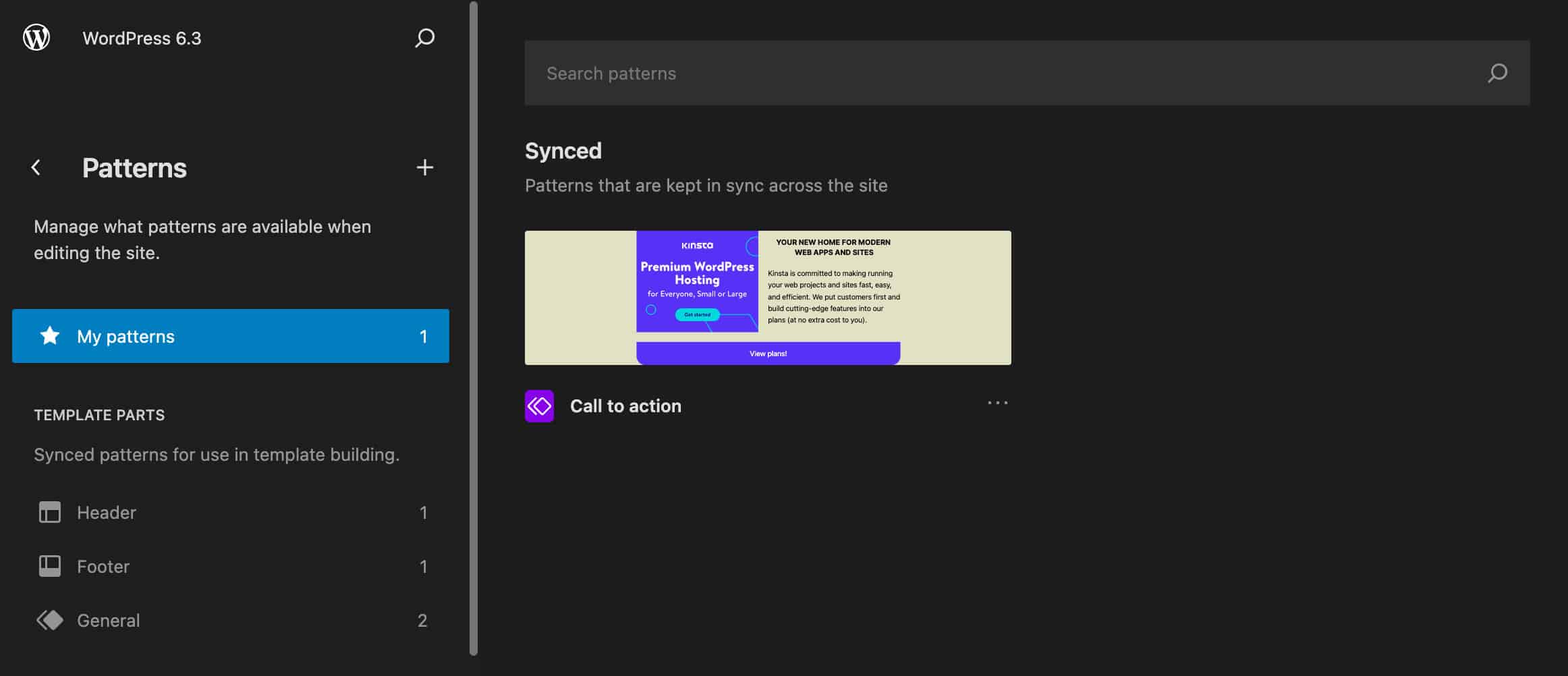Open the Call to action options ellipsis menu
This screenshot has height=676, width=1568.
997,403
